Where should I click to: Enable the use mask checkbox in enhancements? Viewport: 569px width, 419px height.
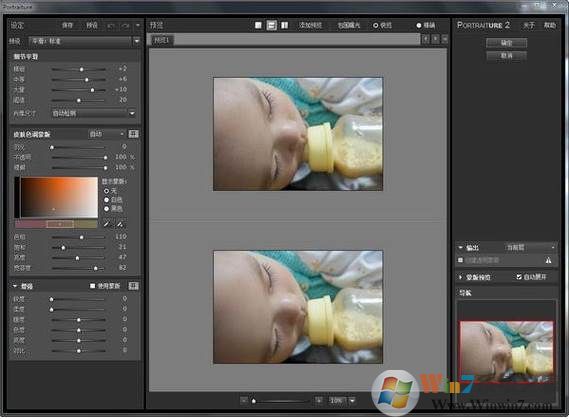93,286
